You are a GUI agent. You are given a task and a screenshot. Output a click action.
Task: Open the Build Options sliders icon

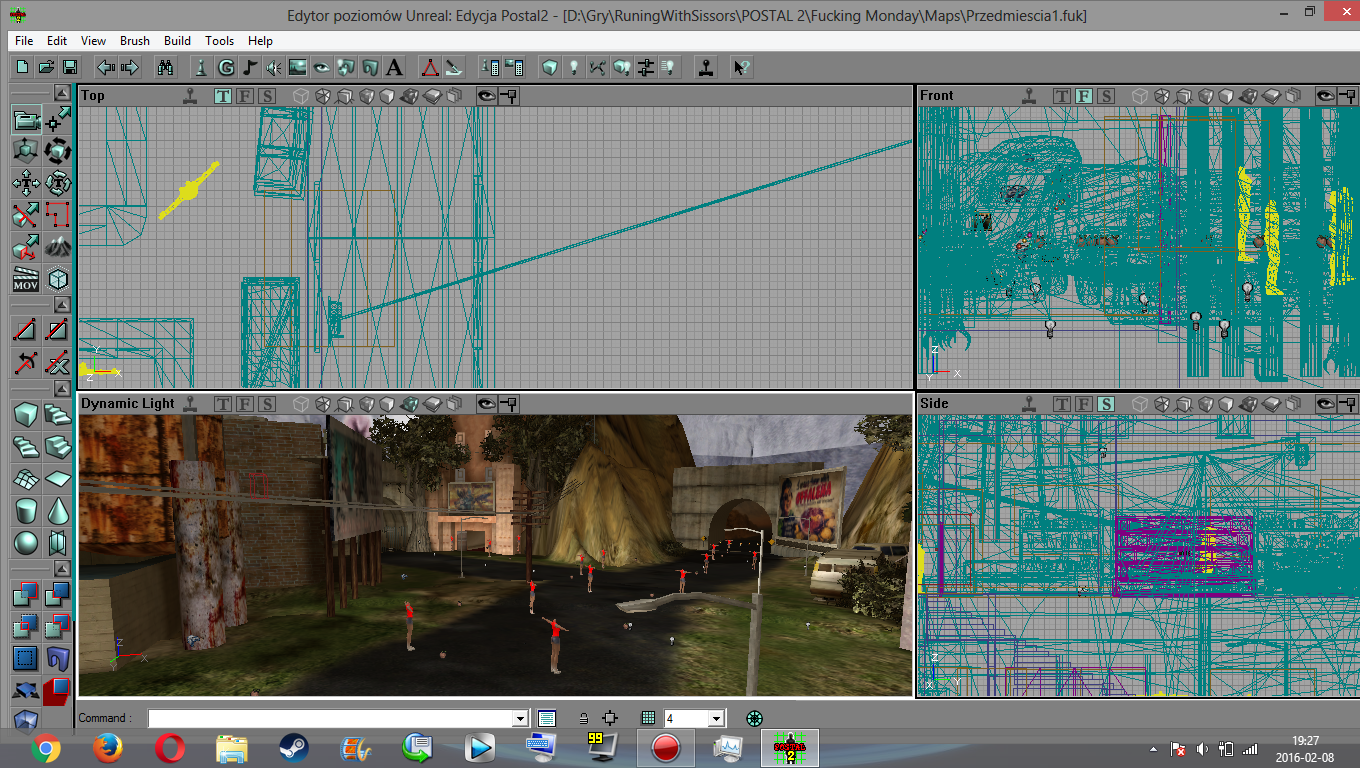pos(645,67)
